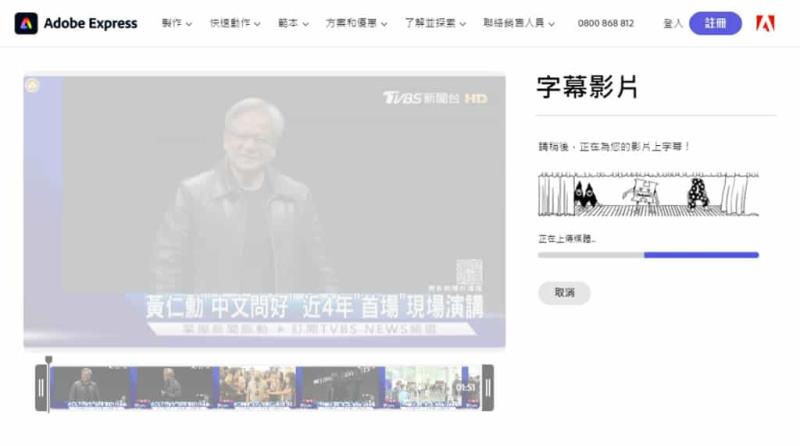Click the Adobe Express wordmark text
Screen dimensions: 800x446
tap(90, 23)
